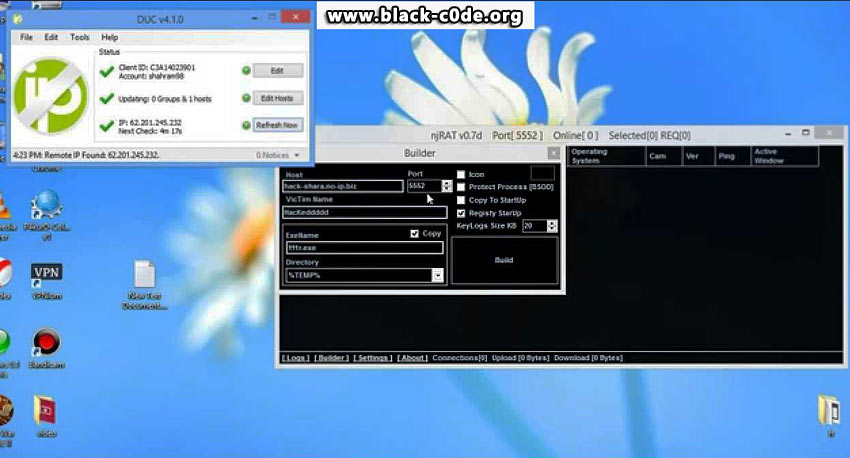The width and height of the screenshot is (850, 458).
Task: Click the KeyLogs Size KB spinner arrows
Action: (x=552, y=226)
